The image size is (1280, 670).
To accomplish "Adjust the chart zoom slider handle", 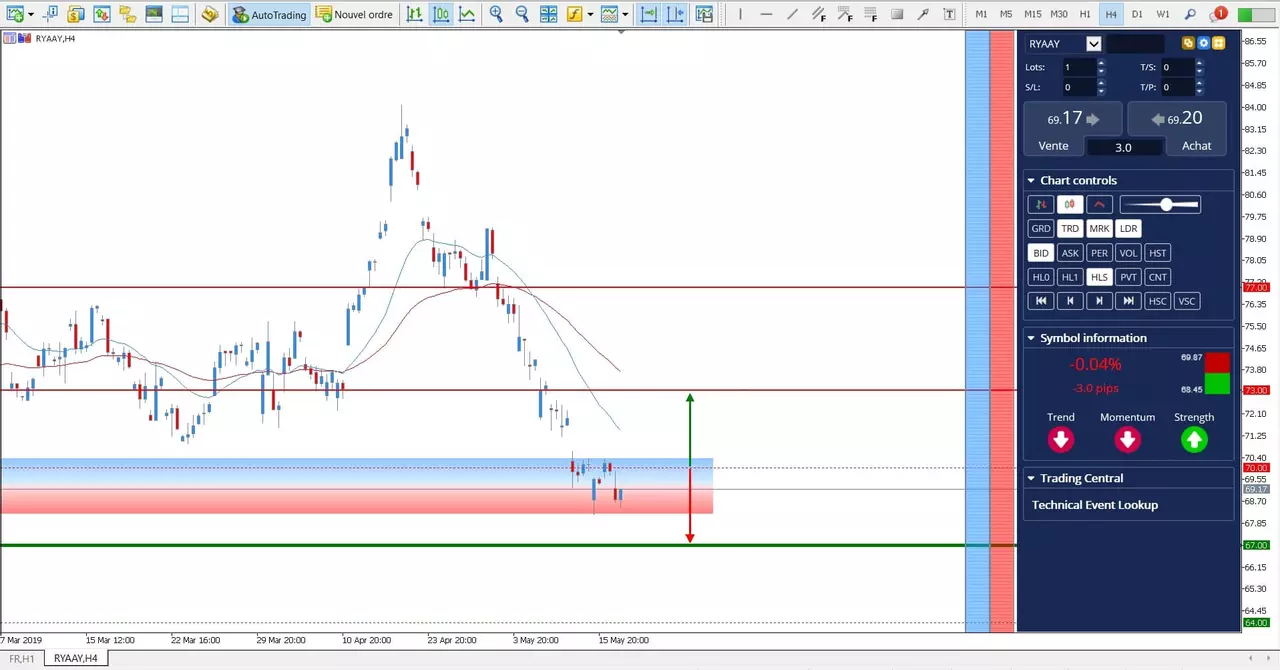I will [x=1166, y=204].
